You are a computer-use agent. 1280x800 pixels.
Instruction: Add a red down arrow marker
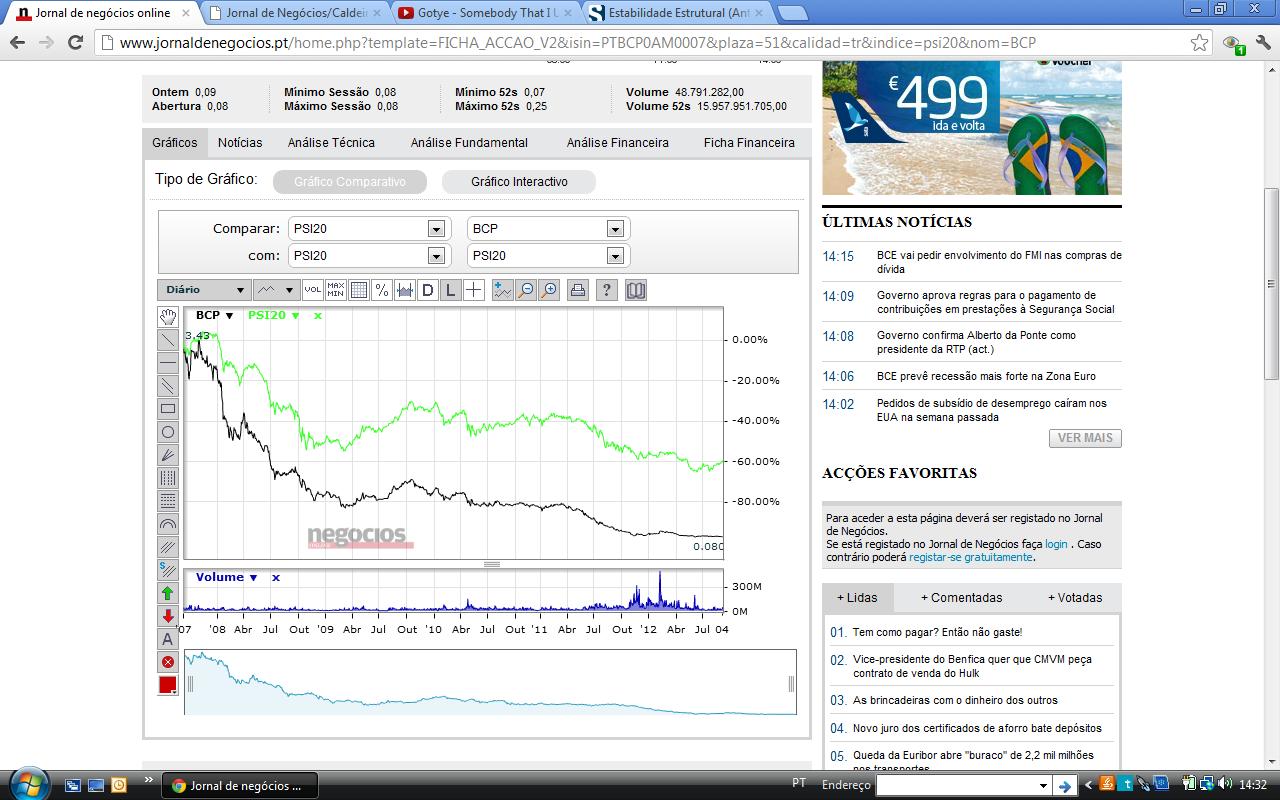pyautogui.click(x=168, y=616)
